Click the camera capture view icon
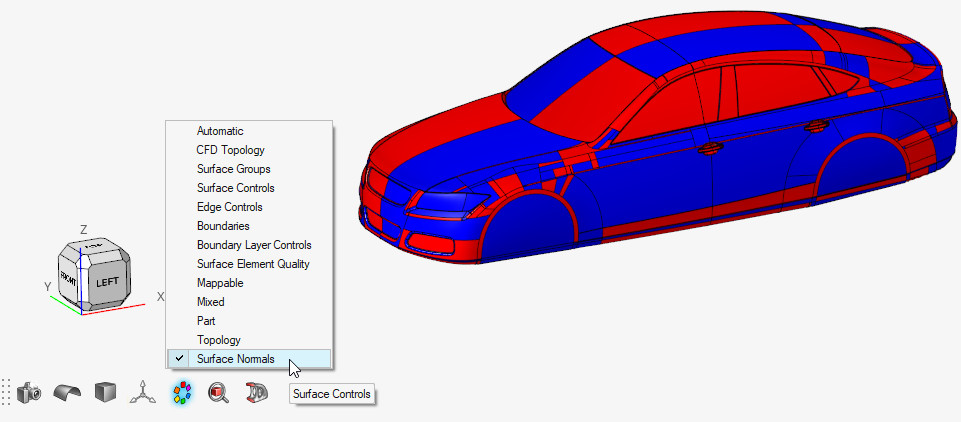 coord(31,393)
